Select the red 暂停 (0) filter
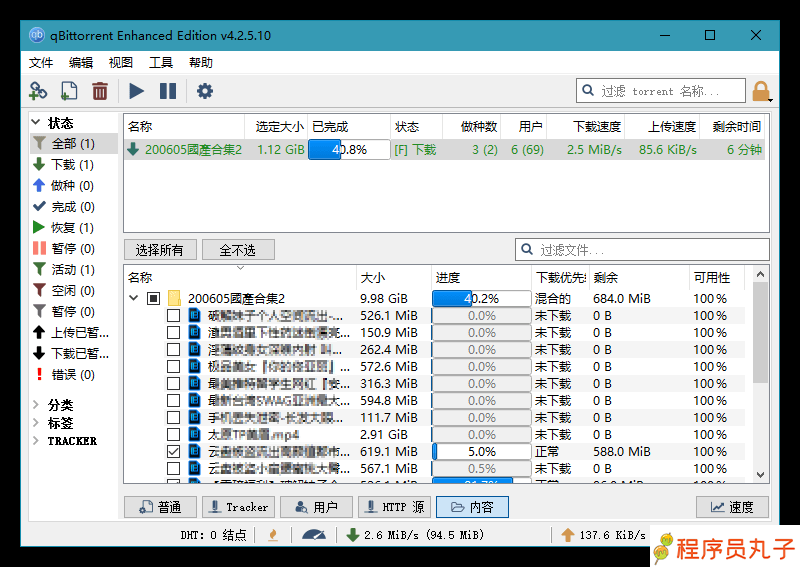Viewport: 800px width, 567px height. click(73, 249)
